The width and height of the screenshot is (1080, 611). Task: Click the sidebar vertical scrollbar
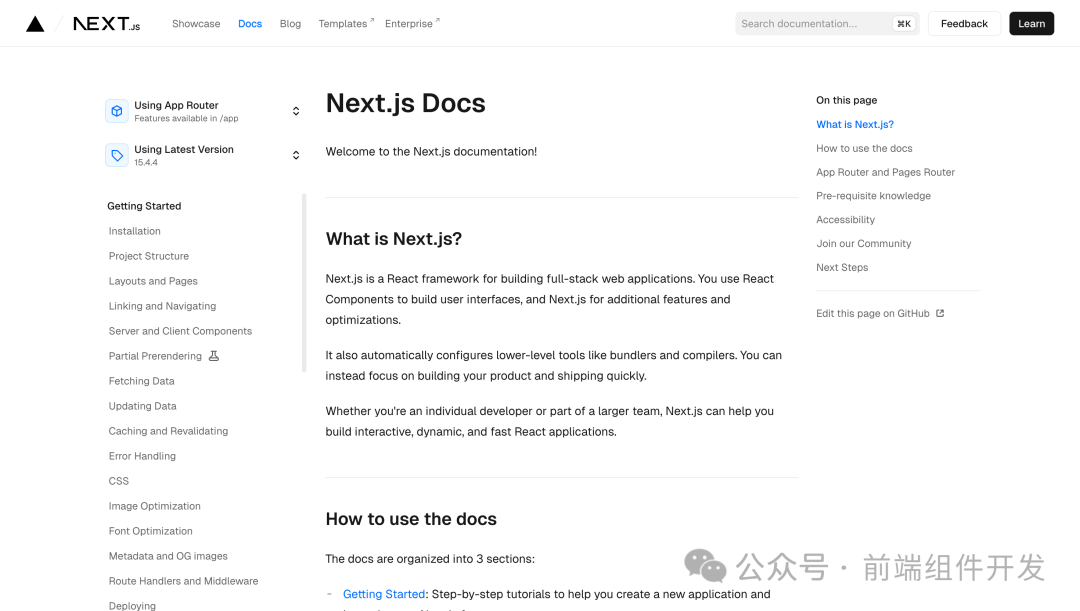coord(304,283)
